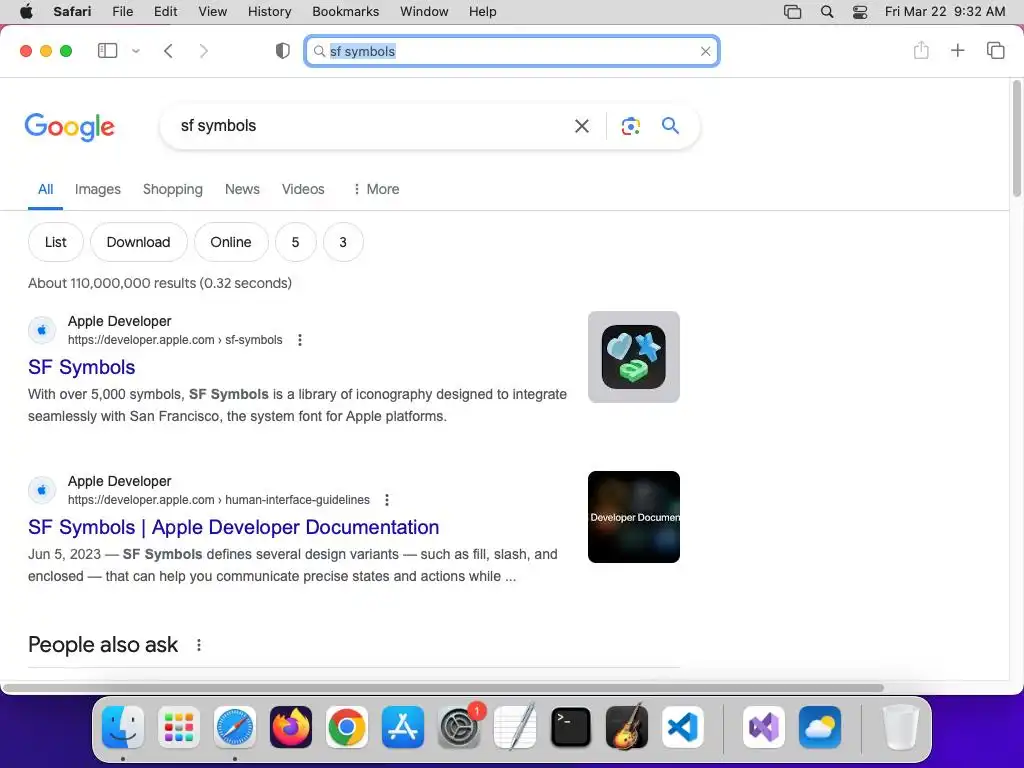
Task: Apply the Download filter chip
Action: click(138, 242)
